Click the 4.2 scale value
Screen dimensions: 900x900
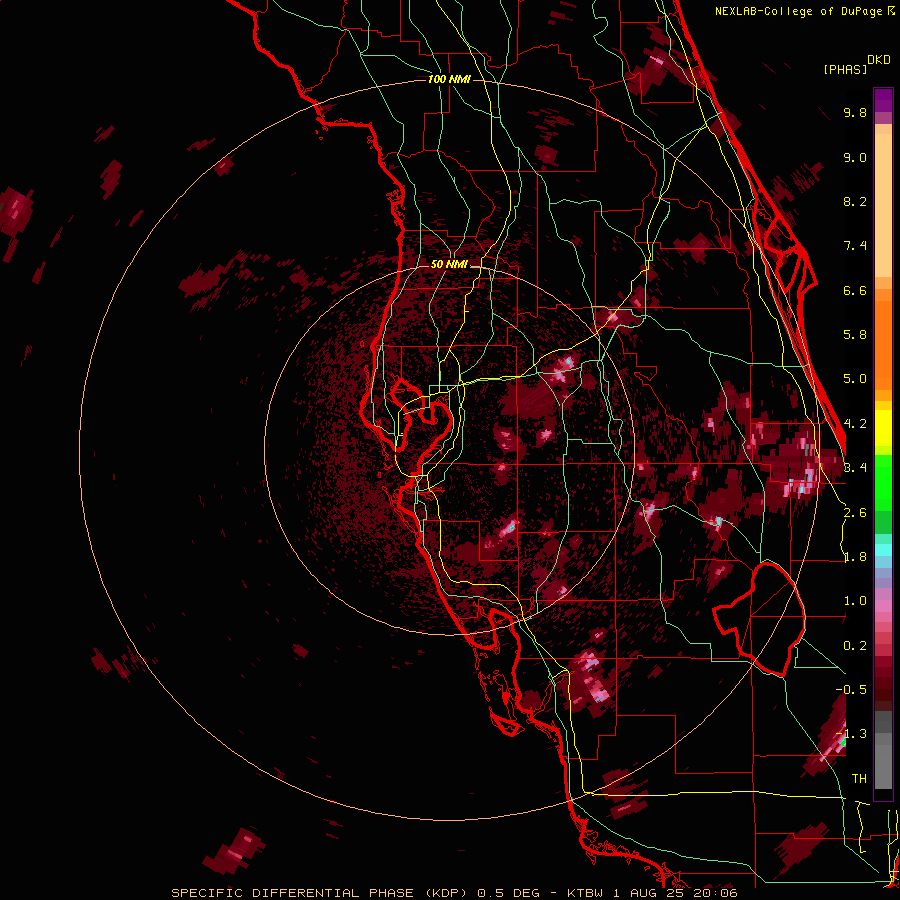855,424
